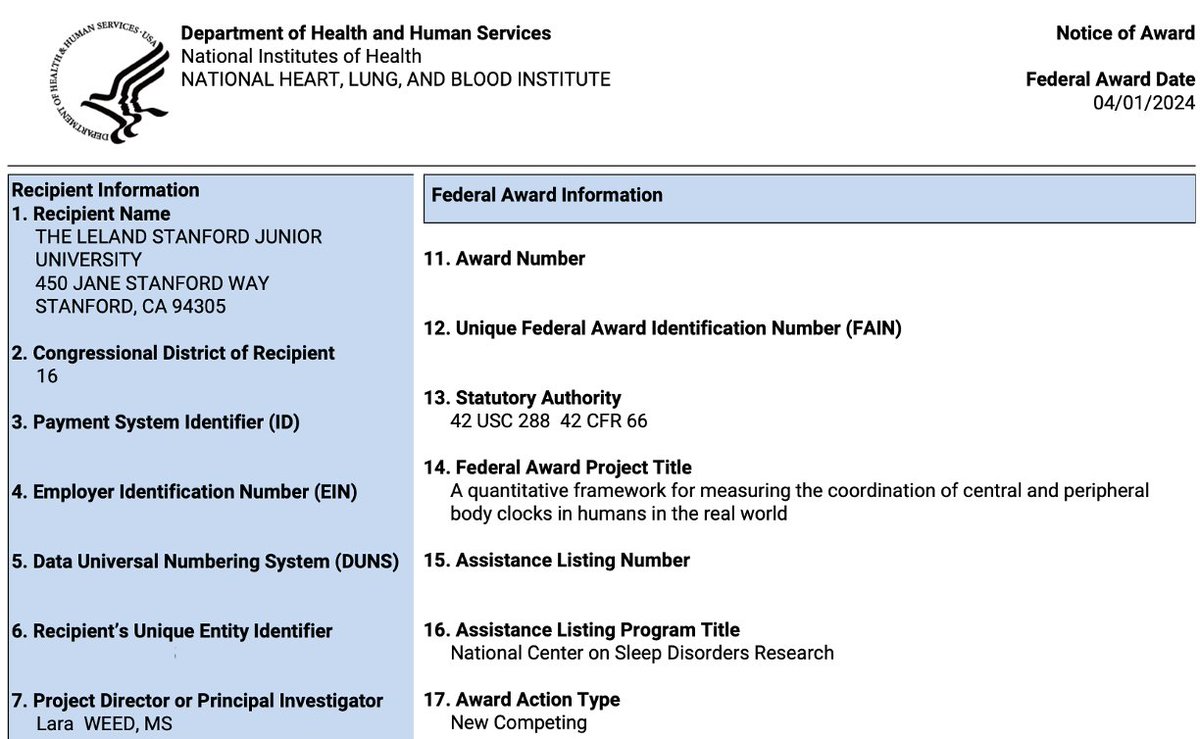This screenshot has height=739, width=1200.
Task: Click '1. Recipient Name' label
Action: (91, 214)
